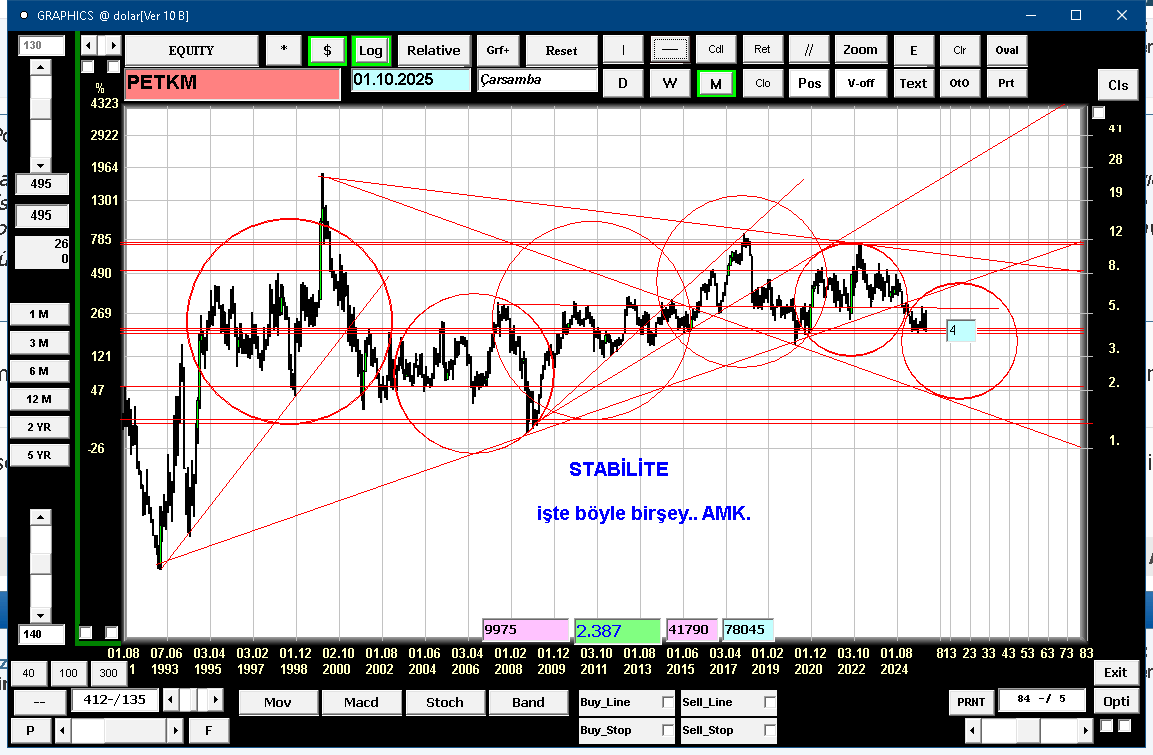Viewport: 1153px width, 755px height.
Task: Select the Oval drawing tool
Action: 1006,50
